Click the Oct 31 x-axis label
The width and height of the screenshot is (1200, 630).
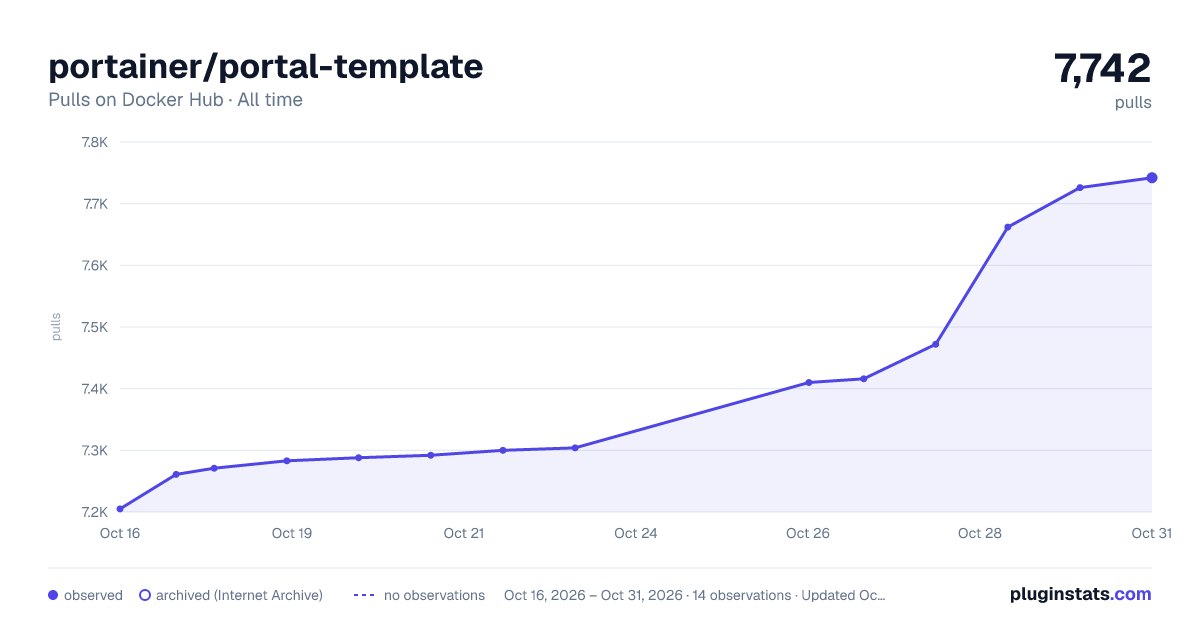tap(1151, 533)
